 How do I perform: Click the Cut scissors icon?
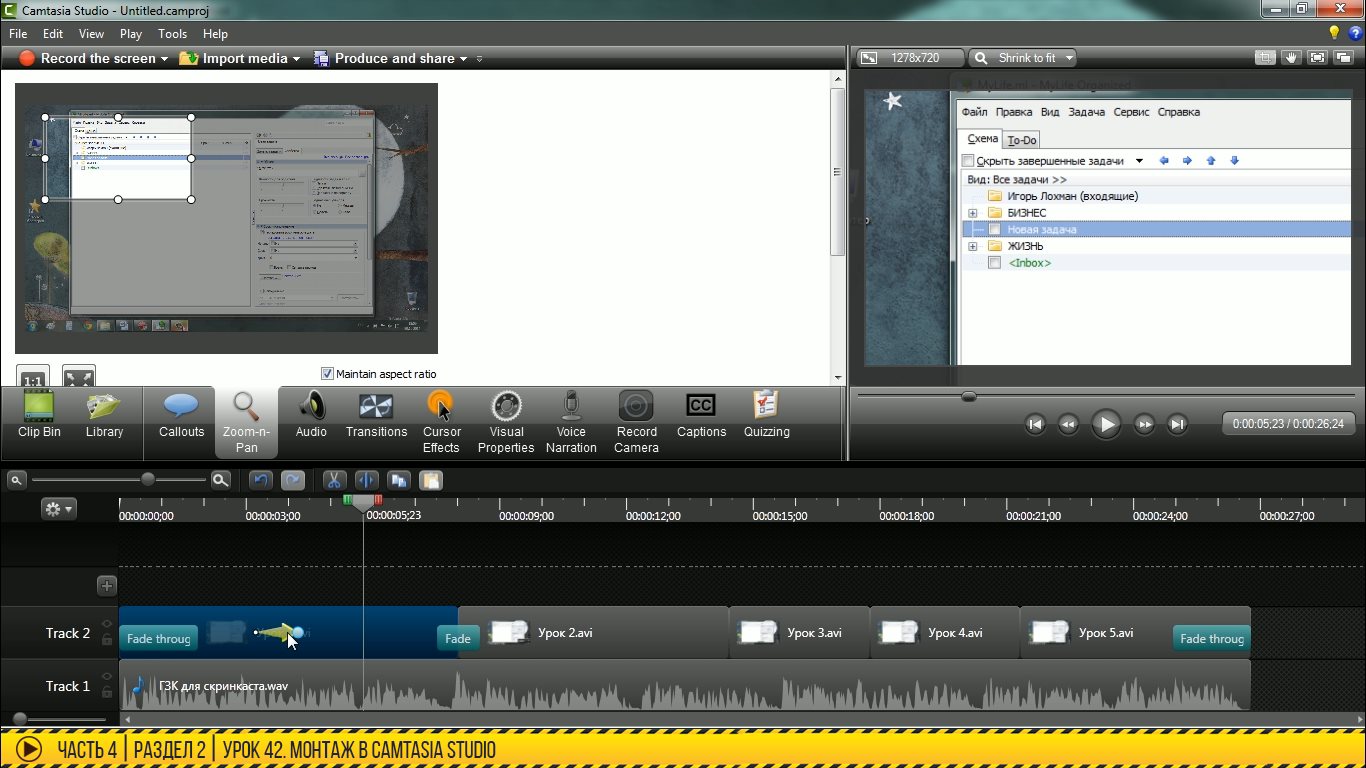coord(335,480)
